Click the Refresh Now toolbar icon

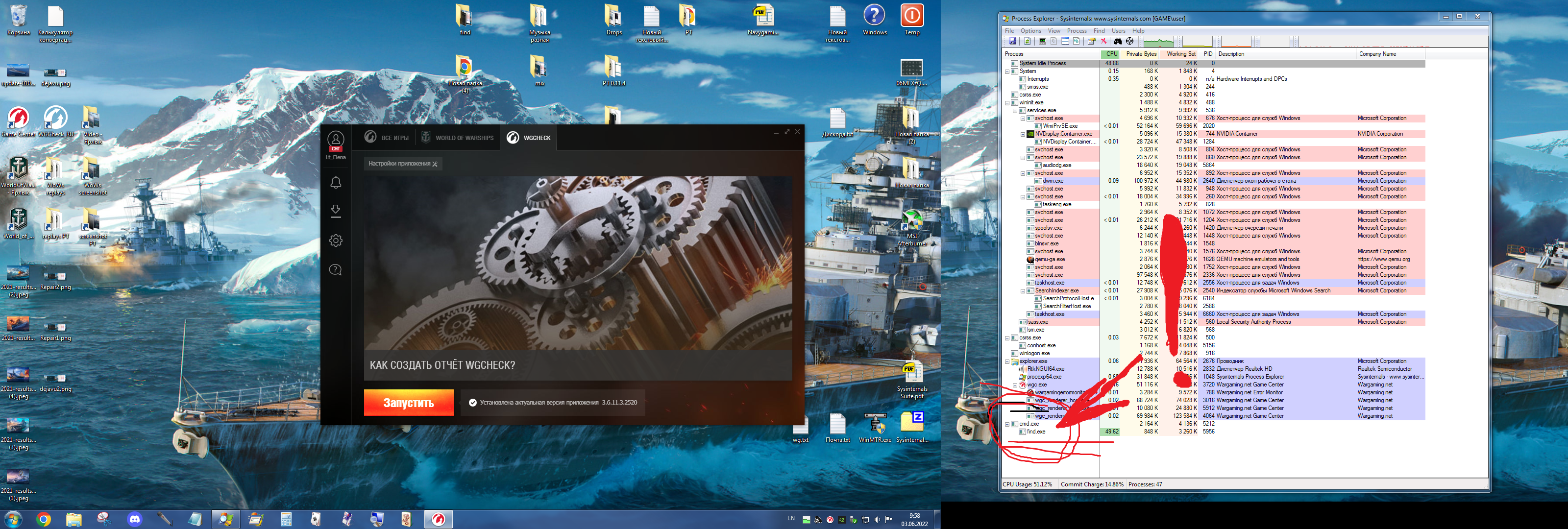(x=1028, y=42)
